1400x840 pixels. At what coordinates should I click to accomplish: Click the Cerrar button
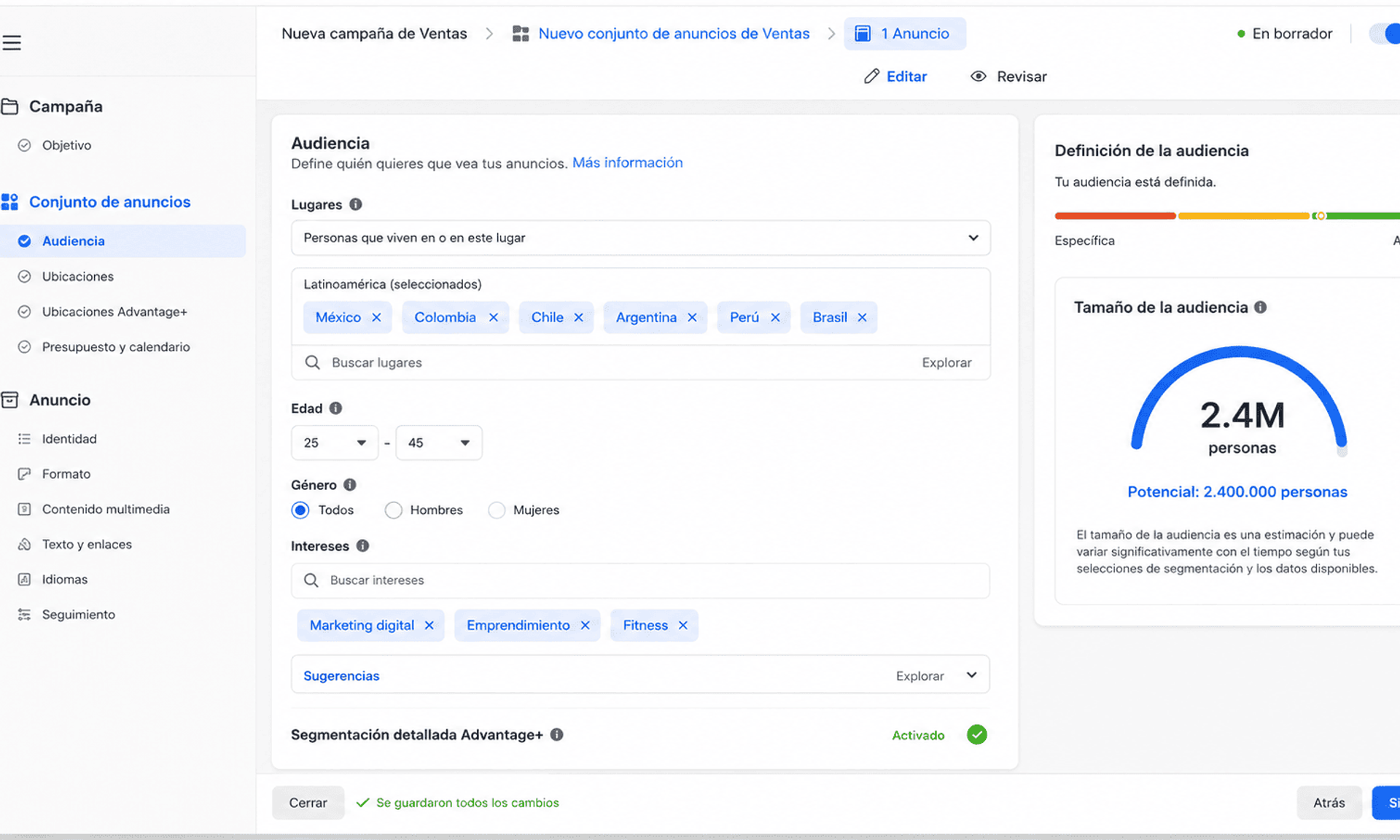coord(308,803)
